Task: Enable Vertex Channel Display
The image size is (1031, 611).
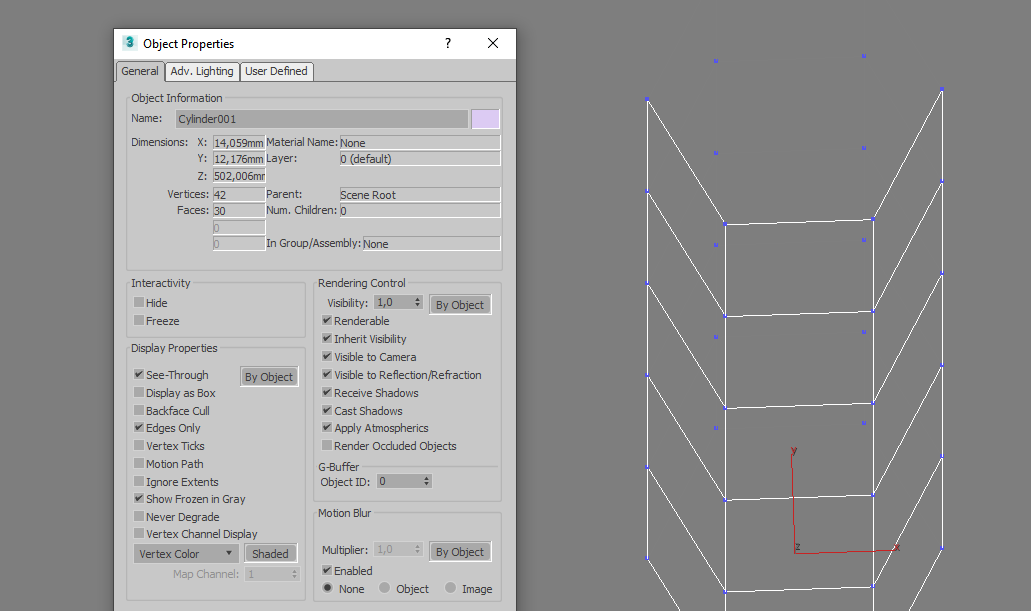Action: pos(139,533)
